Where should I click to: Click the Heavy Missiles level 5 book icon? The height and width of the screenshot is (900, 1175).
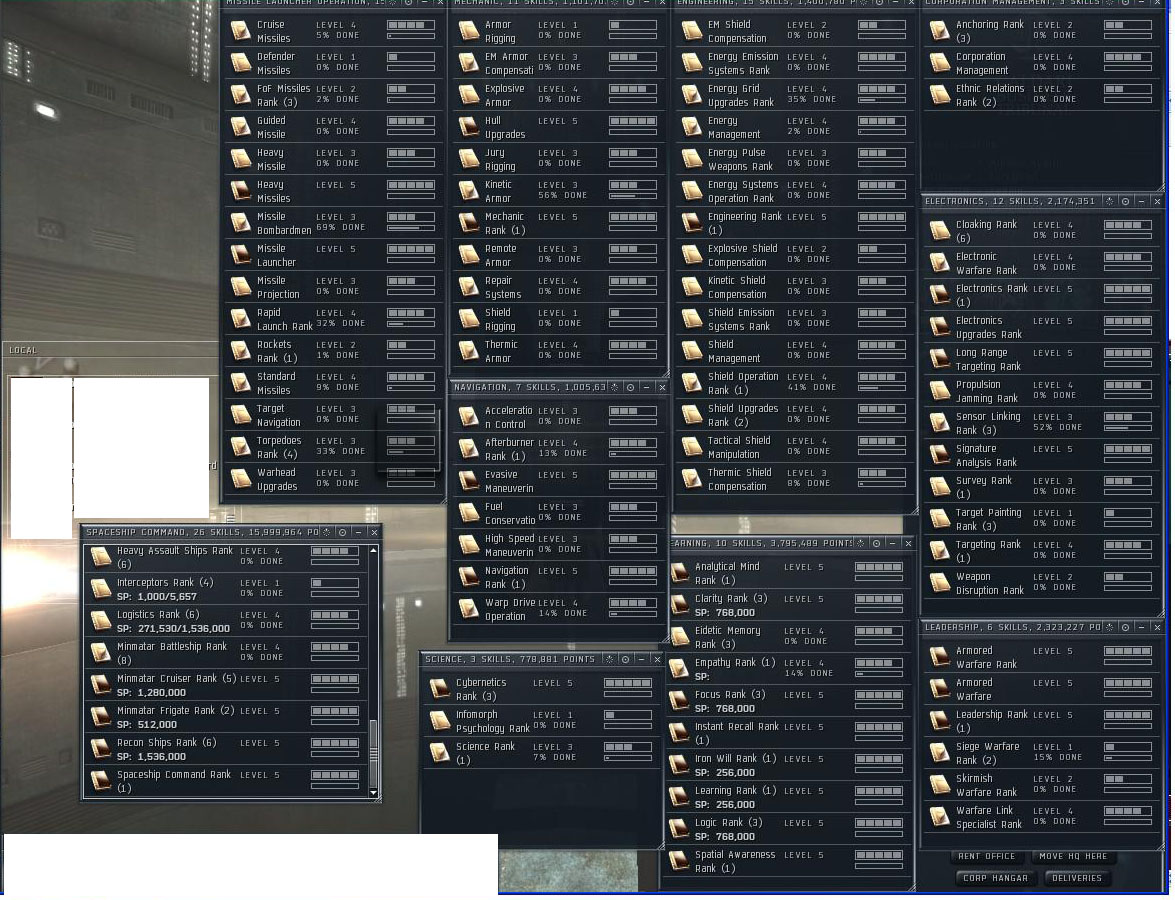[241, 191]
